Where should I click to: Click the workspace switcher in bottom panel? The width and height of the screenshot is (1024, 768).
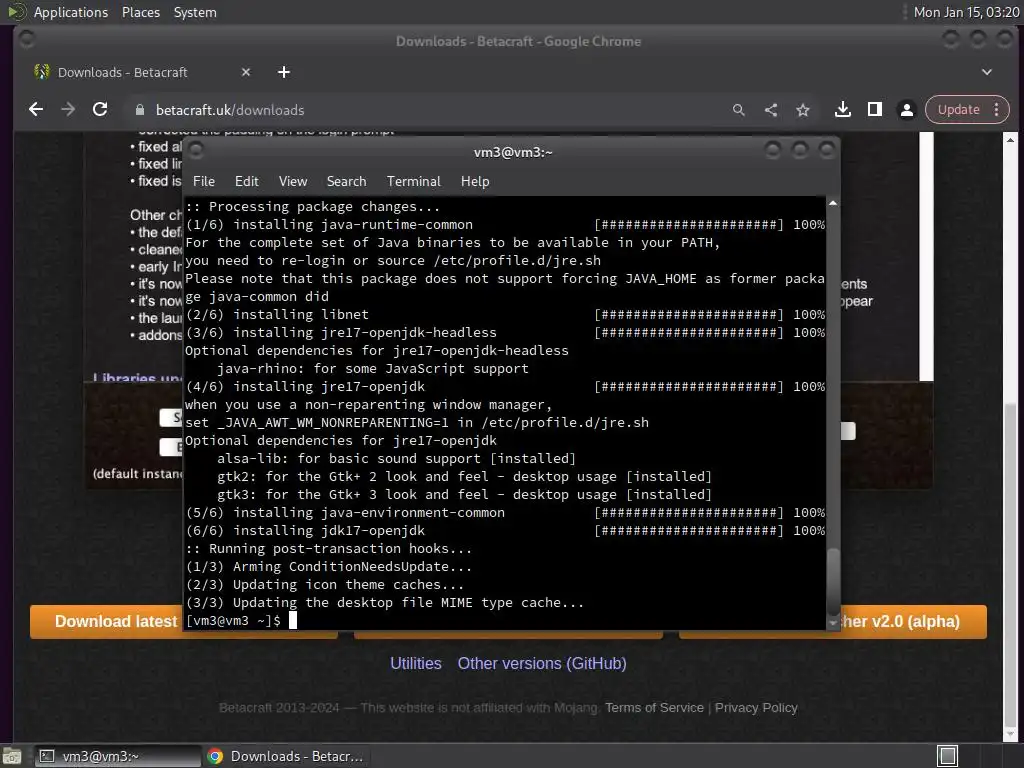pyautogui.click(x=947, y=756)
